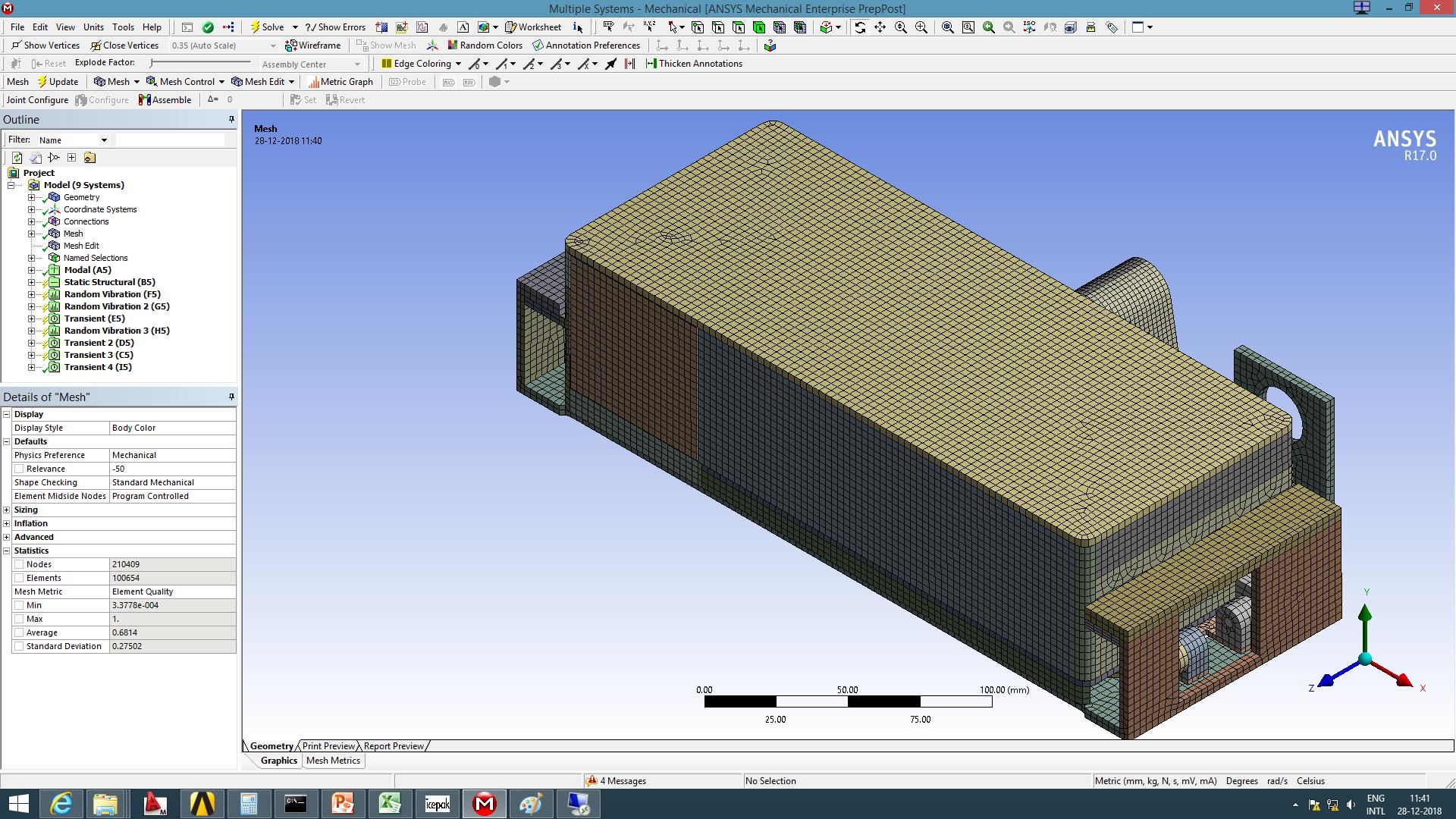This screenshot has height=819, width=1456.
Task: Click the Random Colors icon
Action: [x=485, y=45]
